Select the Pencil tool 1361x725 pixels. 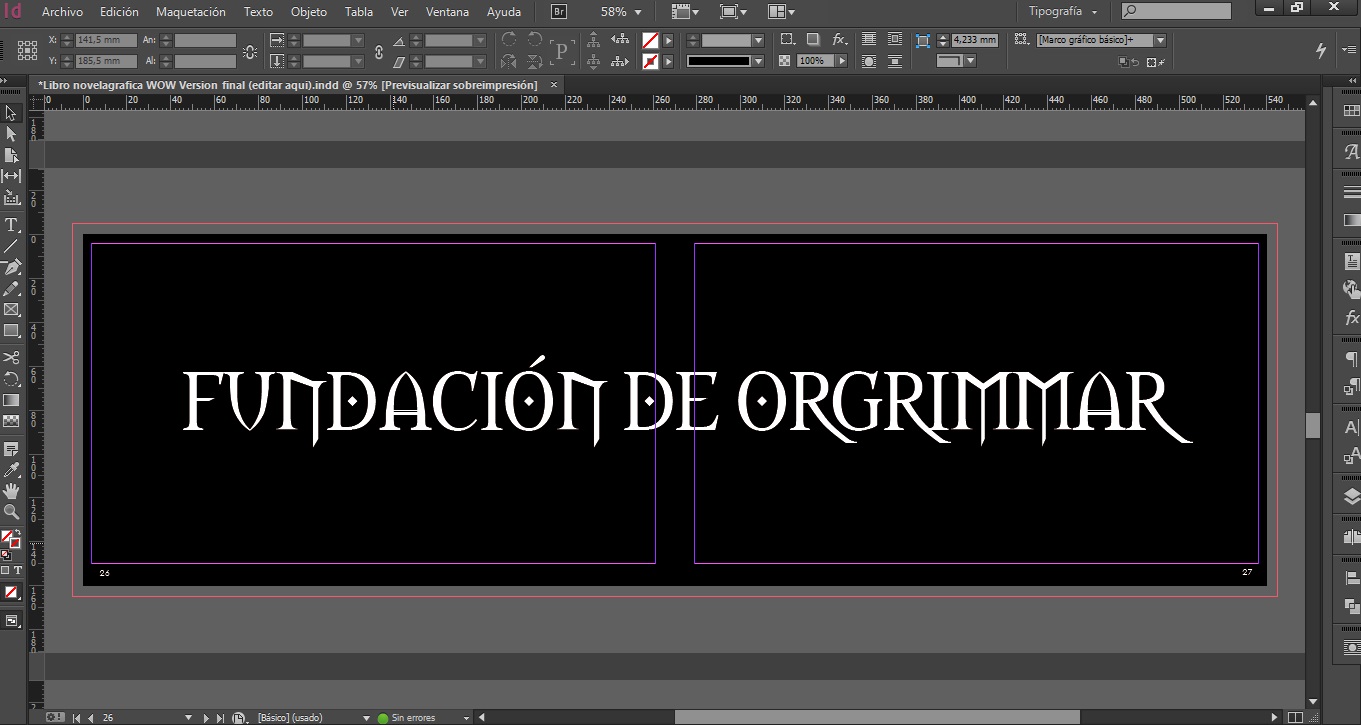click(12, 288)
